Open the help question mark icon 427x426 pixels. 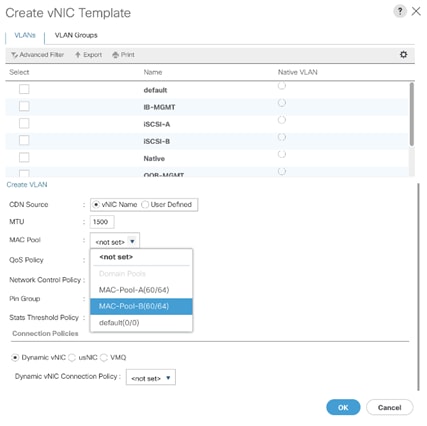tap(400, 11)
